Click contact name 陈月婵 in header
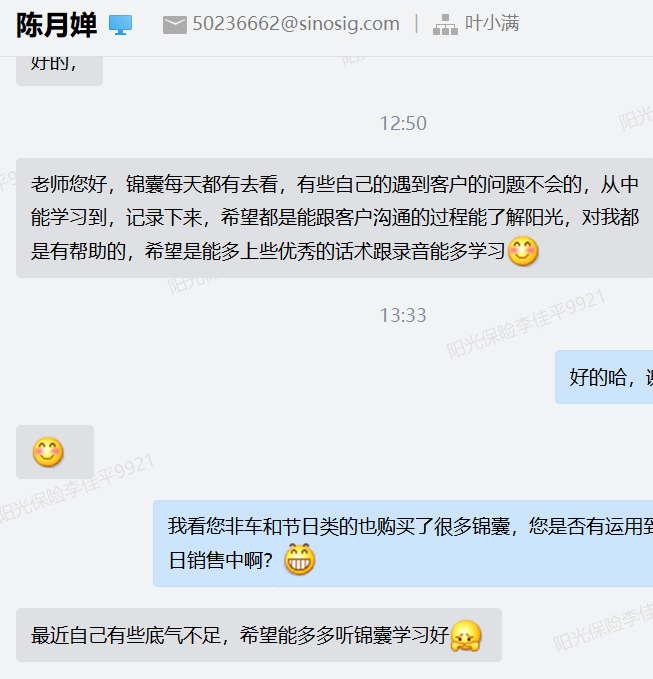 [x=56, y=25]
